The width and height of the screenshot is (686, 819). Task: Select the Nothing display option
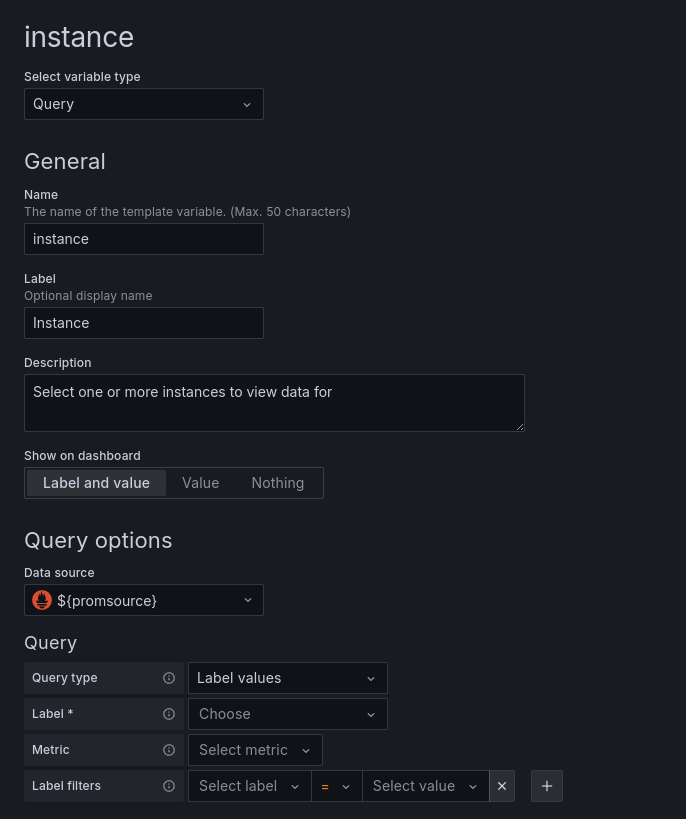[277, 483]
